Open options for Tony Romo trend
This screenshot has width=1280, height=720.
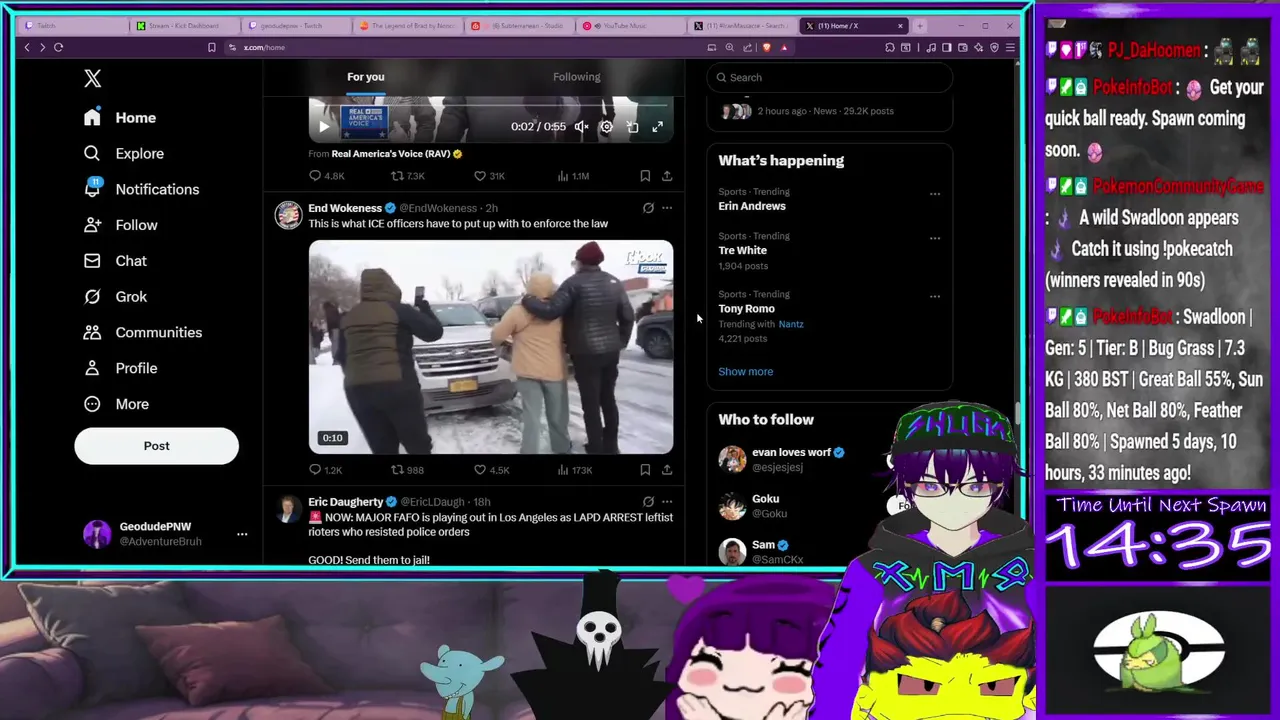click(x=935, y=296)
